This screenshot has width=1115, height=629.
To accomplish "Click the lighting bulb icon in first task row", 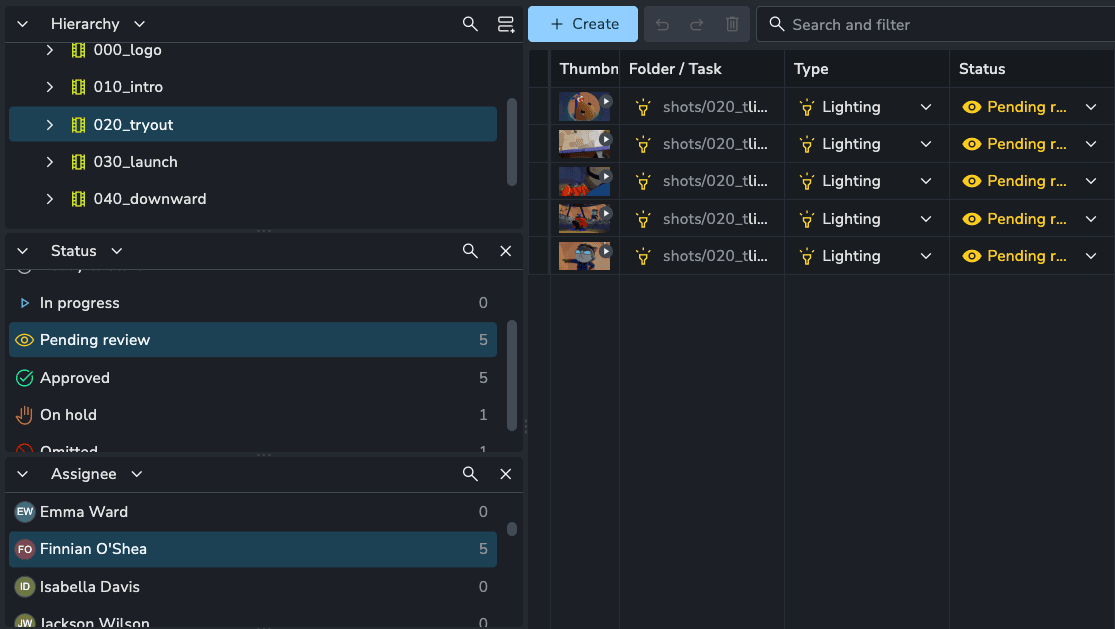I will click(643, 107).
